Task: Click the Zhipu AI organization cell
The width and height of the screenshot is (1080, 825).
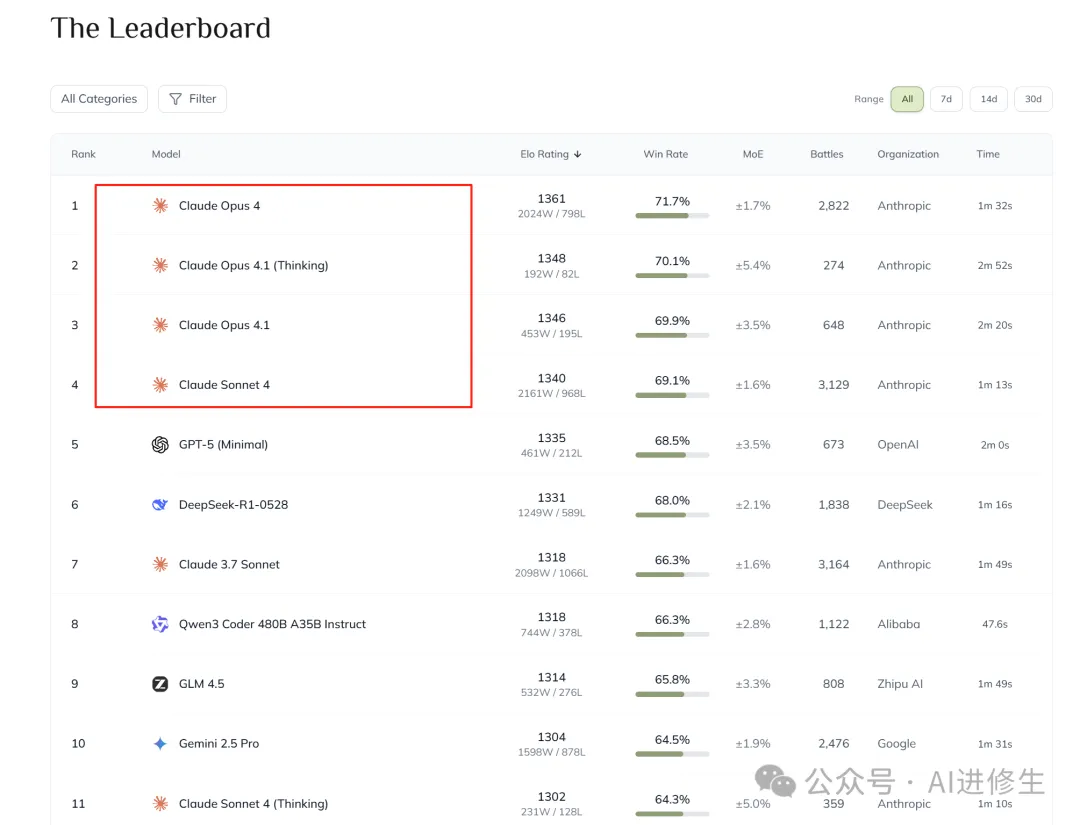Action: (900, 684)
